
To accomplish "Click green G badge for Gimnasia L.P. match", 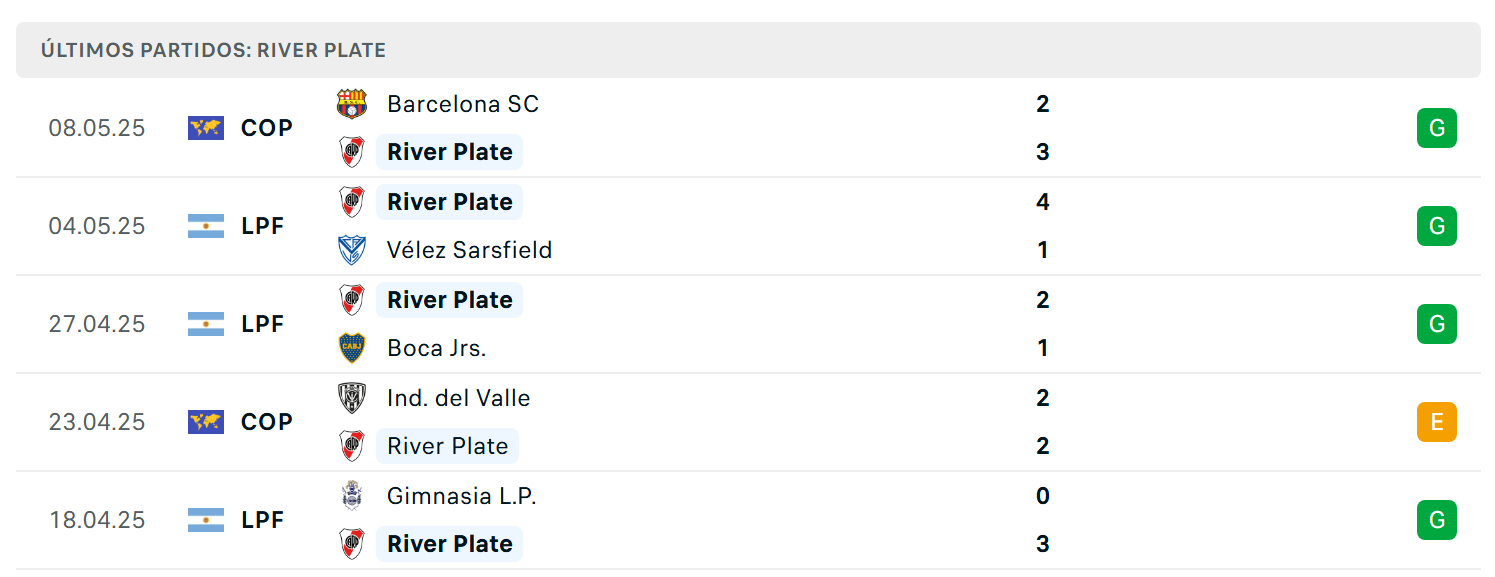I will pyautogui.click(x=1437, y=520).
